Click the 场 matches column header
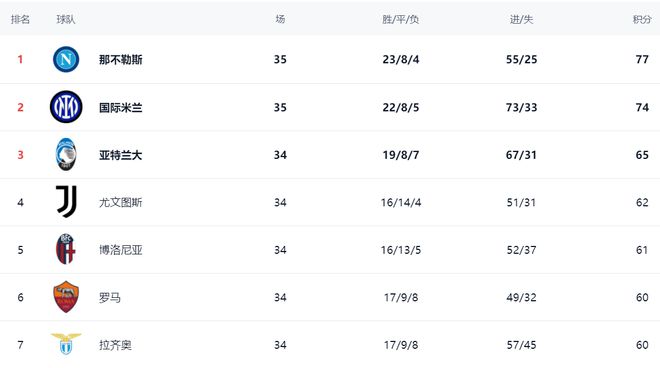The width and height of the screenshot is (660, 368). 280,19
